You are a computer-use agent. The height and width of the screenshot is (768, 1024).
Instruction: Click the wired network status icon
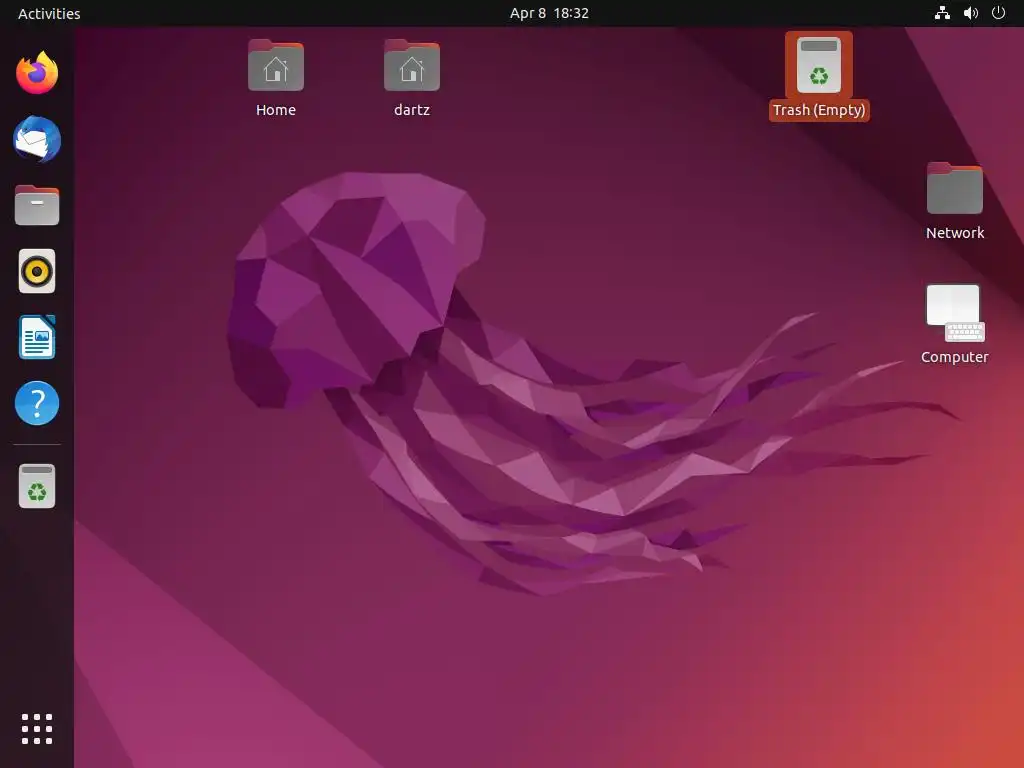[x=942, y=13]
